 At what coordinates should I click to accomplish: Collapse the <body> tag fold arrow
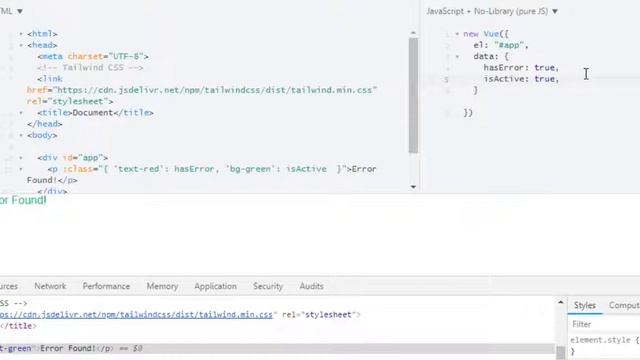21,135
